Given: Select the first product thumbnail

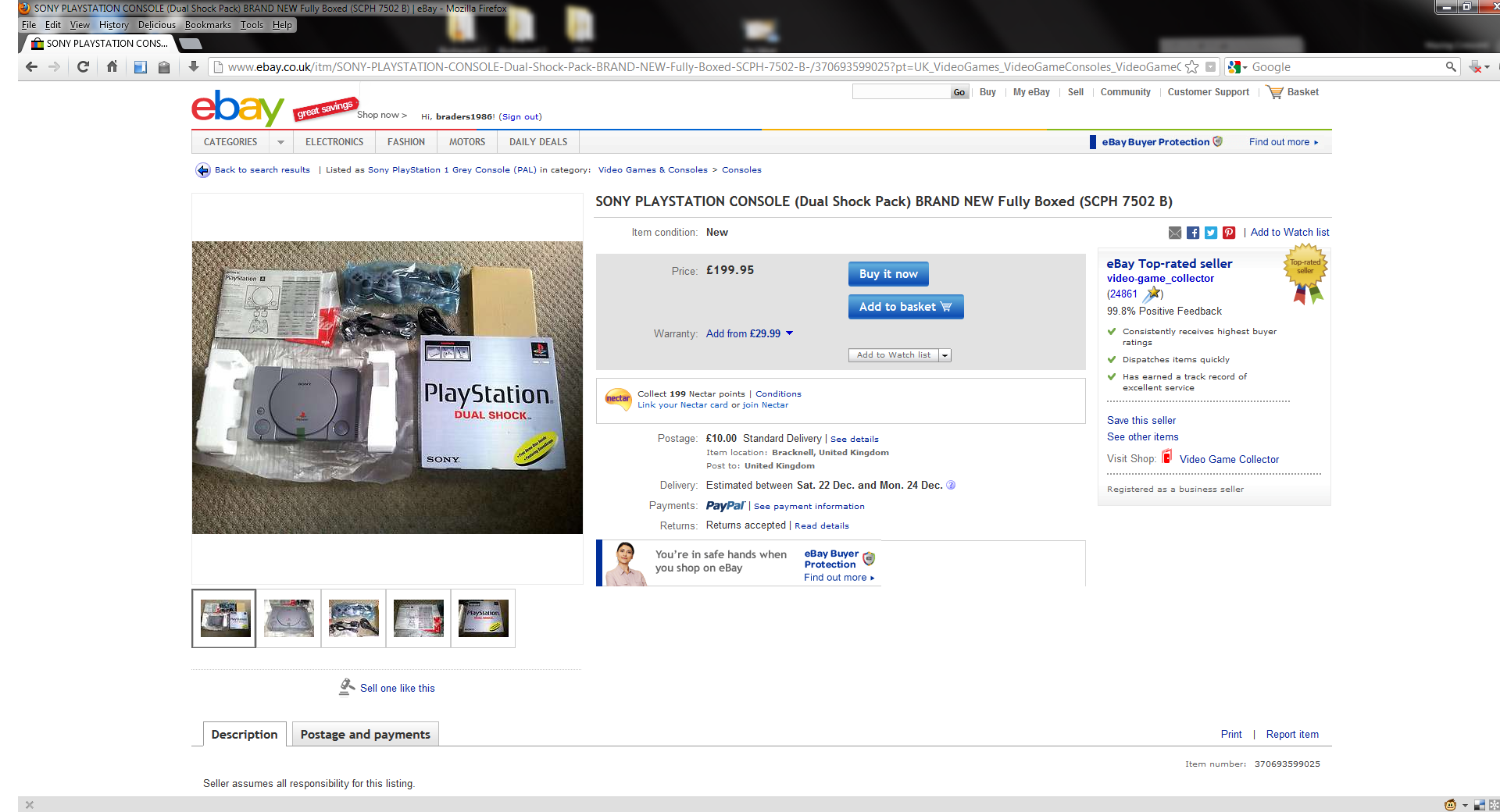Looking at the screenshot, I should (x=224, y=618).
